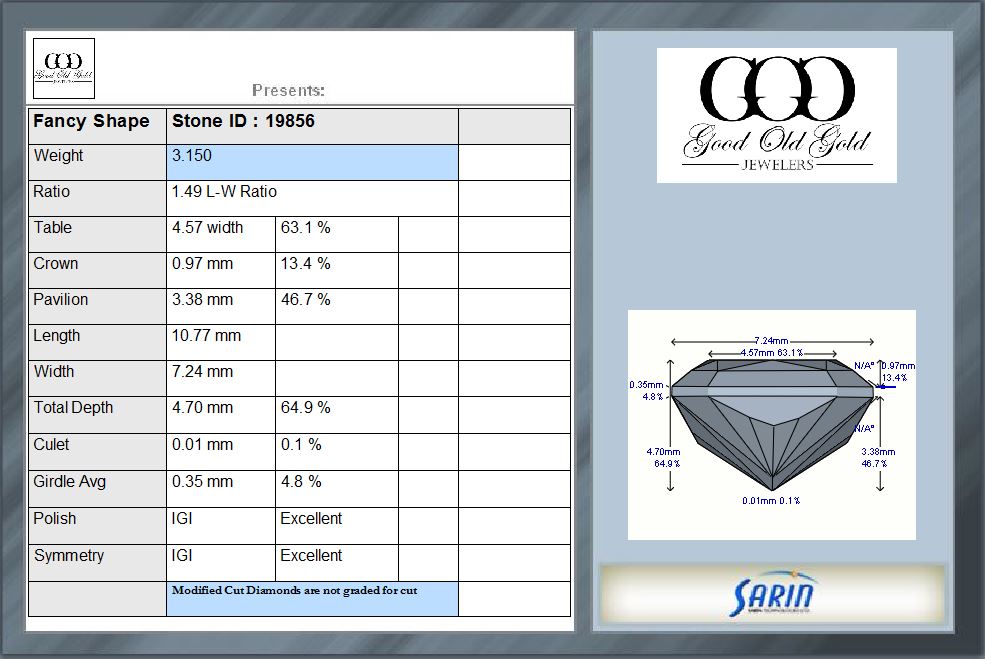Select the '0.01mm 0.1%' culet label on the diagram
The image size is (985, 659).
(771, 501)
